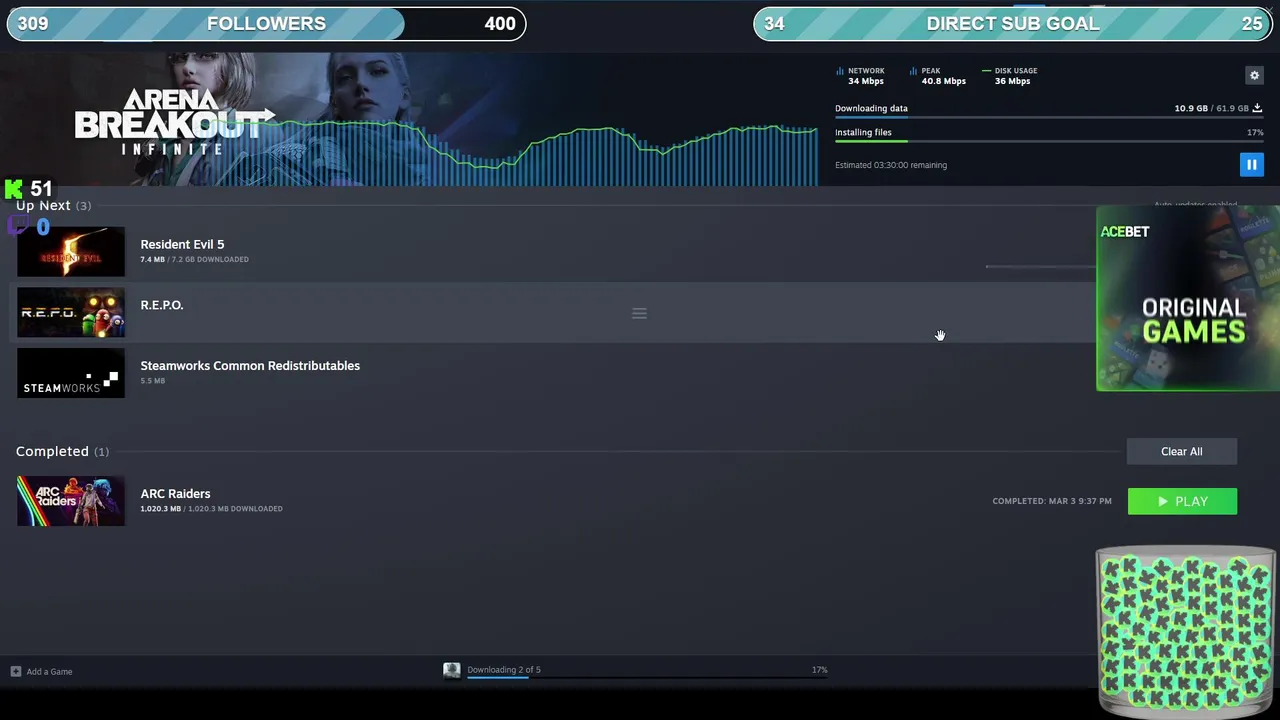Click the Completed section header
The image size is (1280, 720).
click(62, 451)
